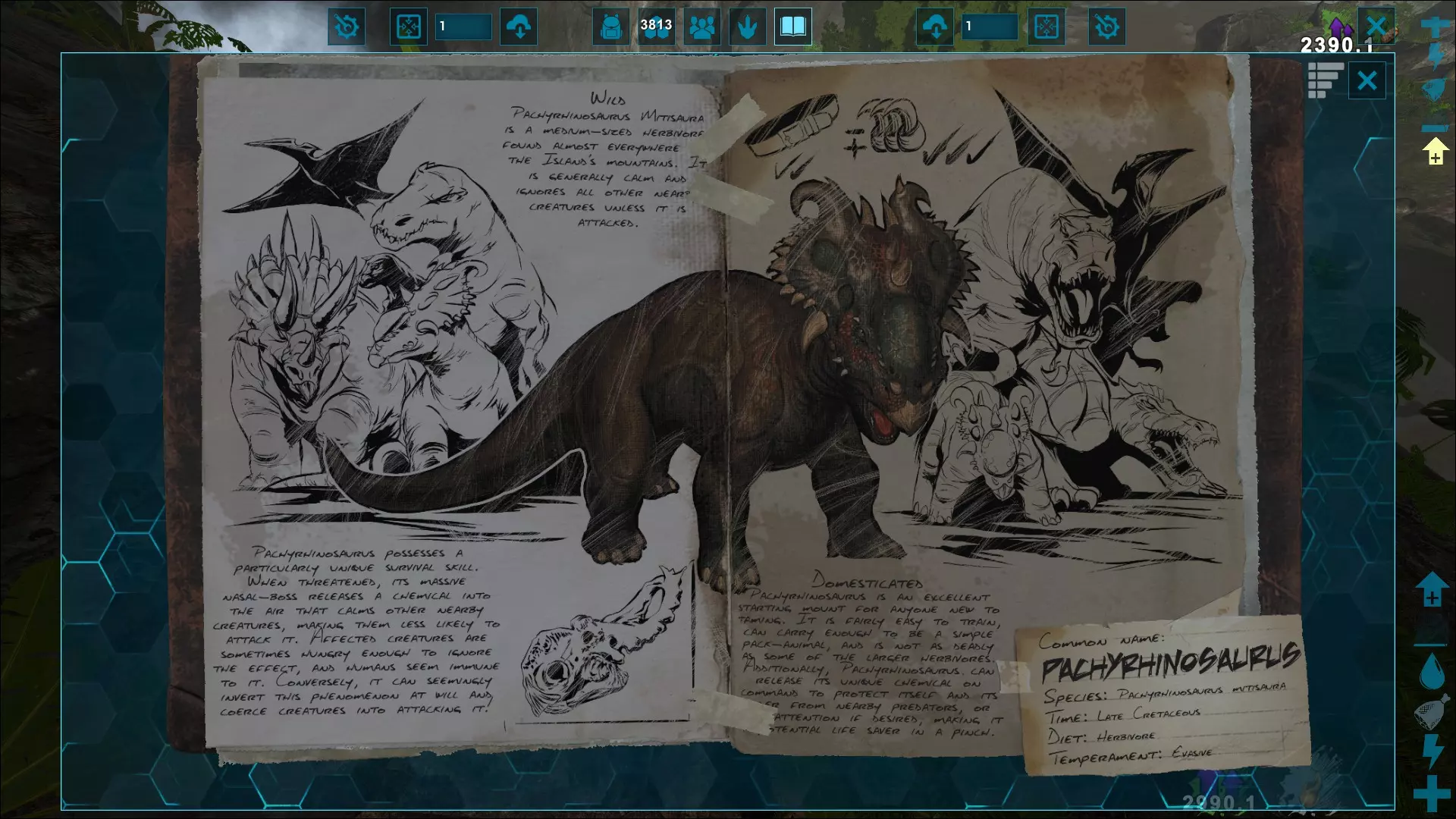Click the left gear wrench settings icon
Screen dimensions: 1456x819
tap(347, 27)
